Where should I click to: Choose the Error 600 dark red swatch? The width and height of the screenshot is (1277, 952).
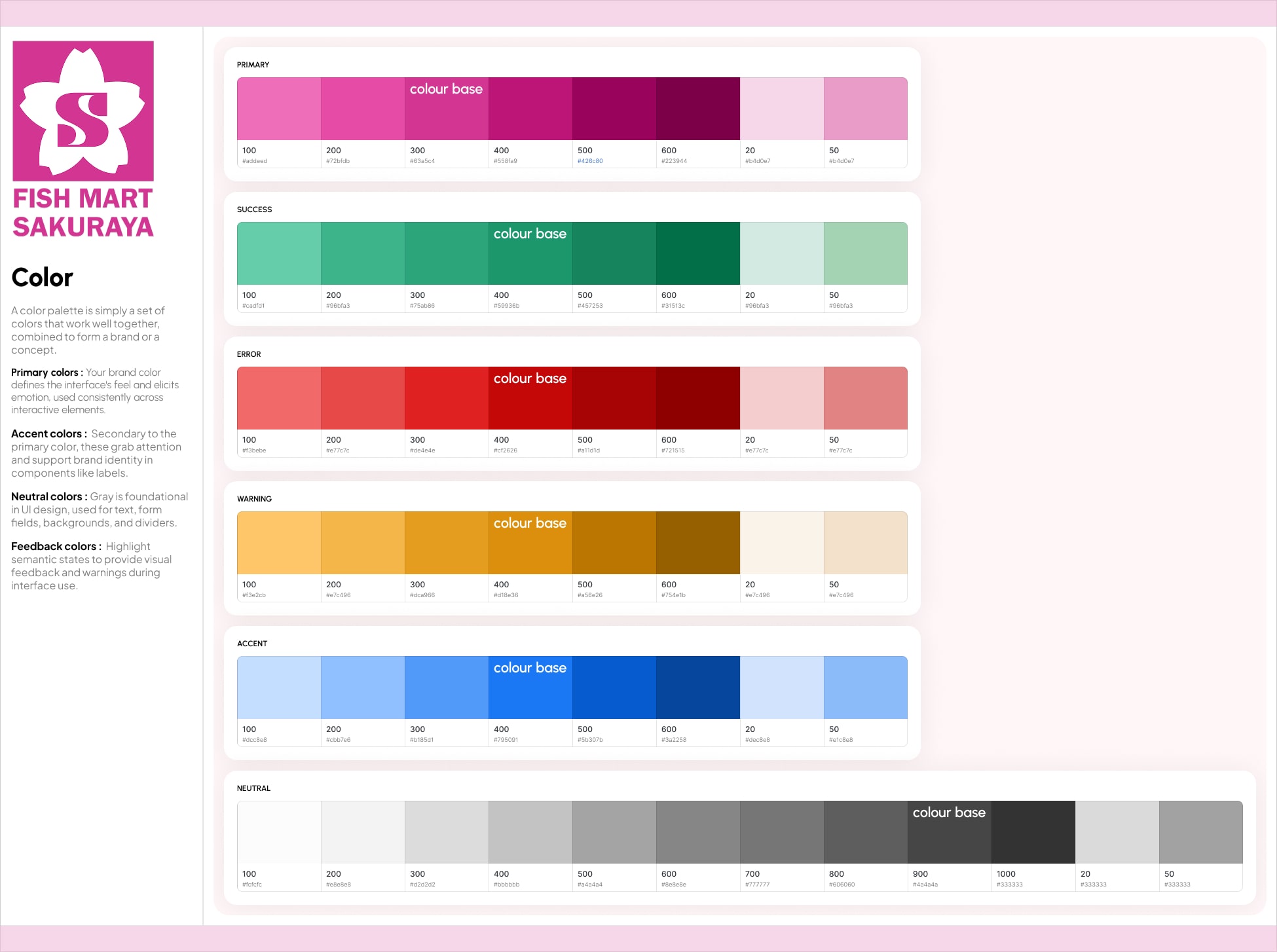coord(697,398)
